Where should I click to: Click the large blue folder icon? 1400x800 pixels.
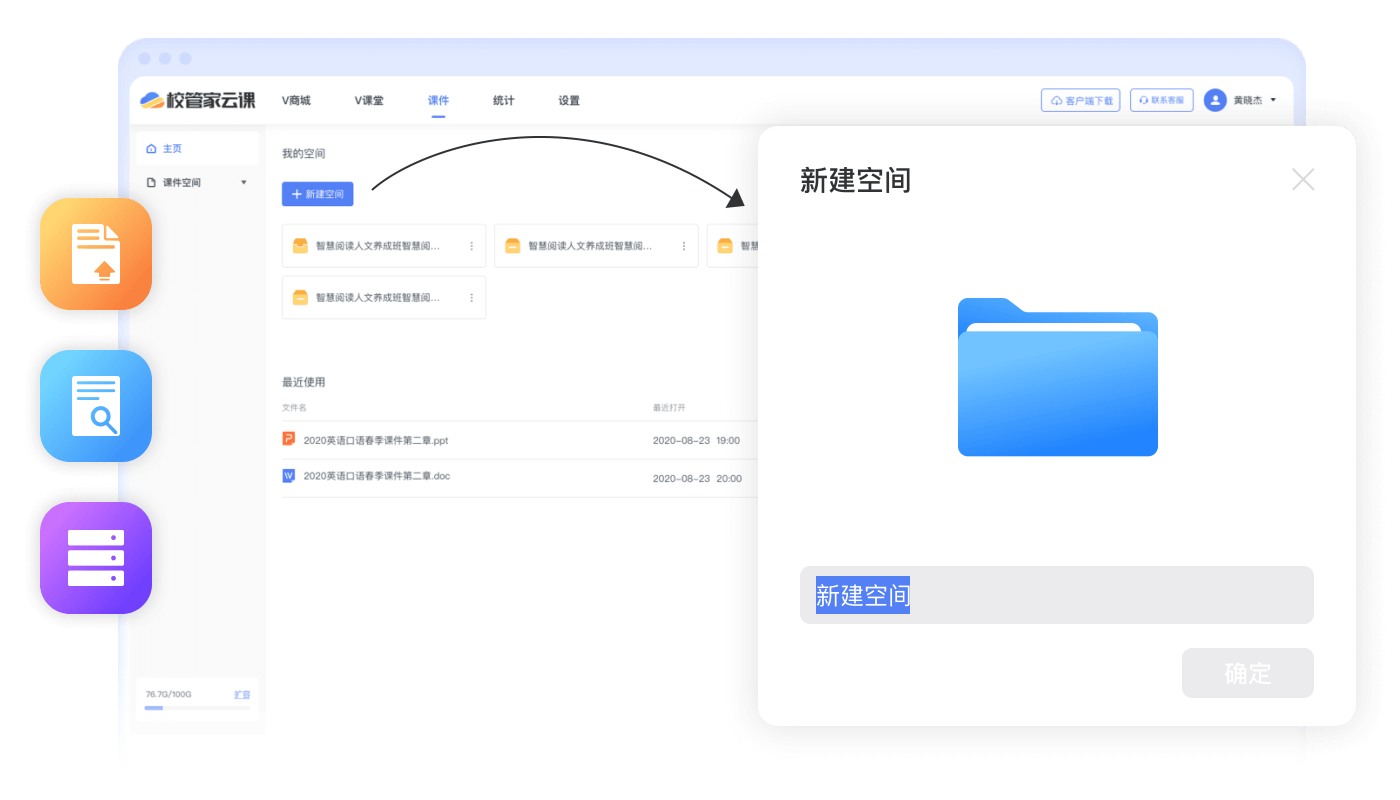[x=1057, y=378]
